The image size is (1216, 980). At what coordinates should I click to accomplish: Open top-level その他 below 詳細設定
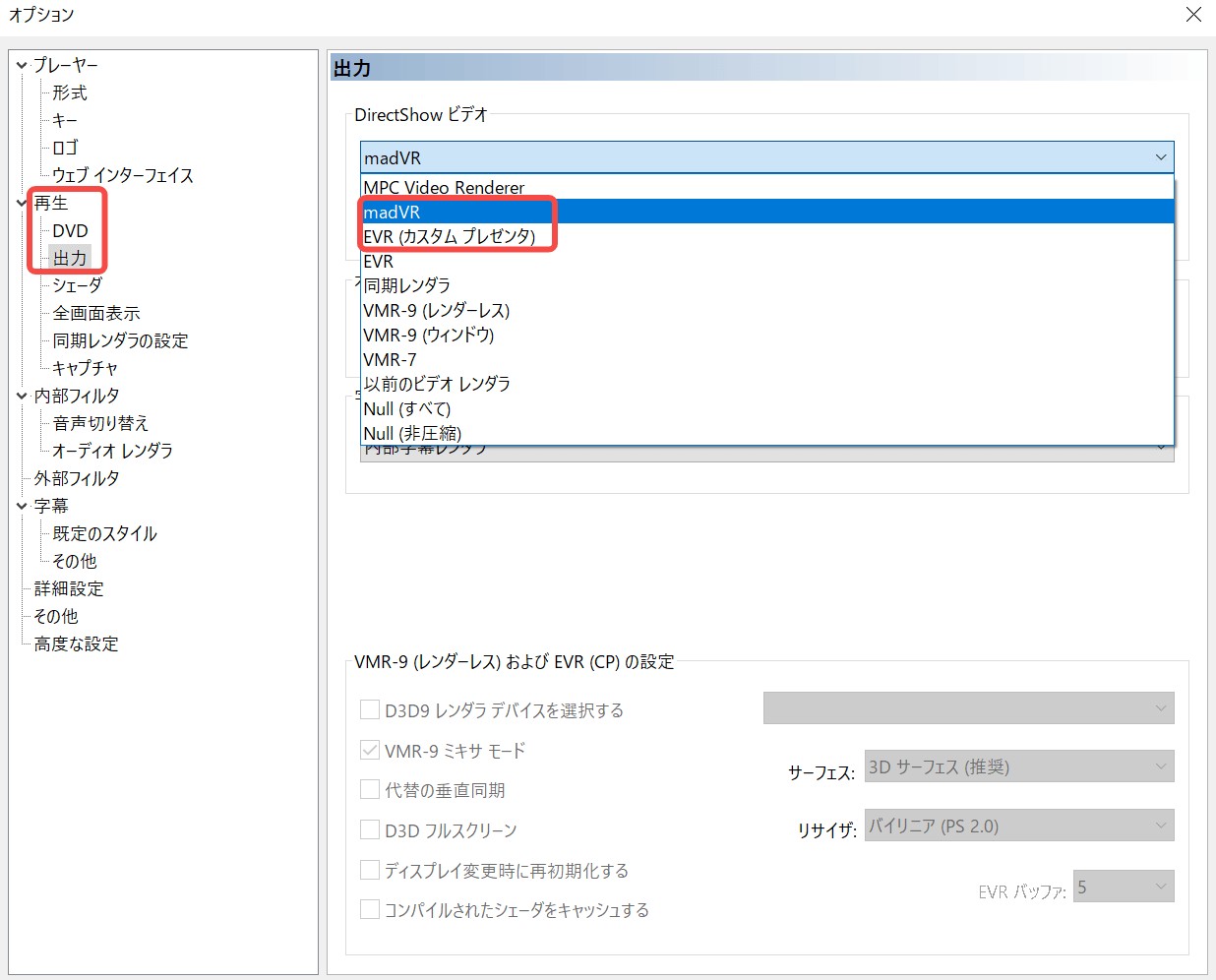click(56, 616)
